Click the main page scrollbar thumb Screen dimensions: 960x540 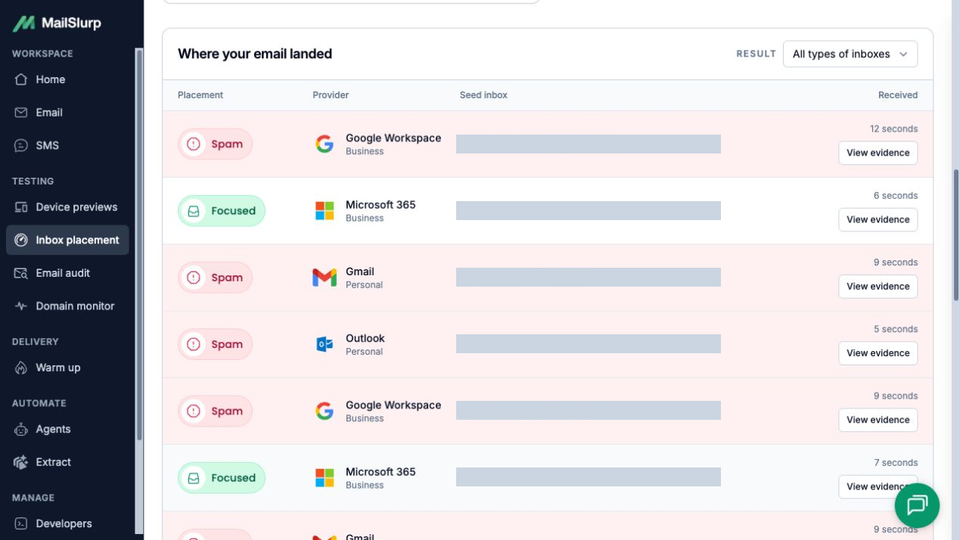(x=956, y=236)
